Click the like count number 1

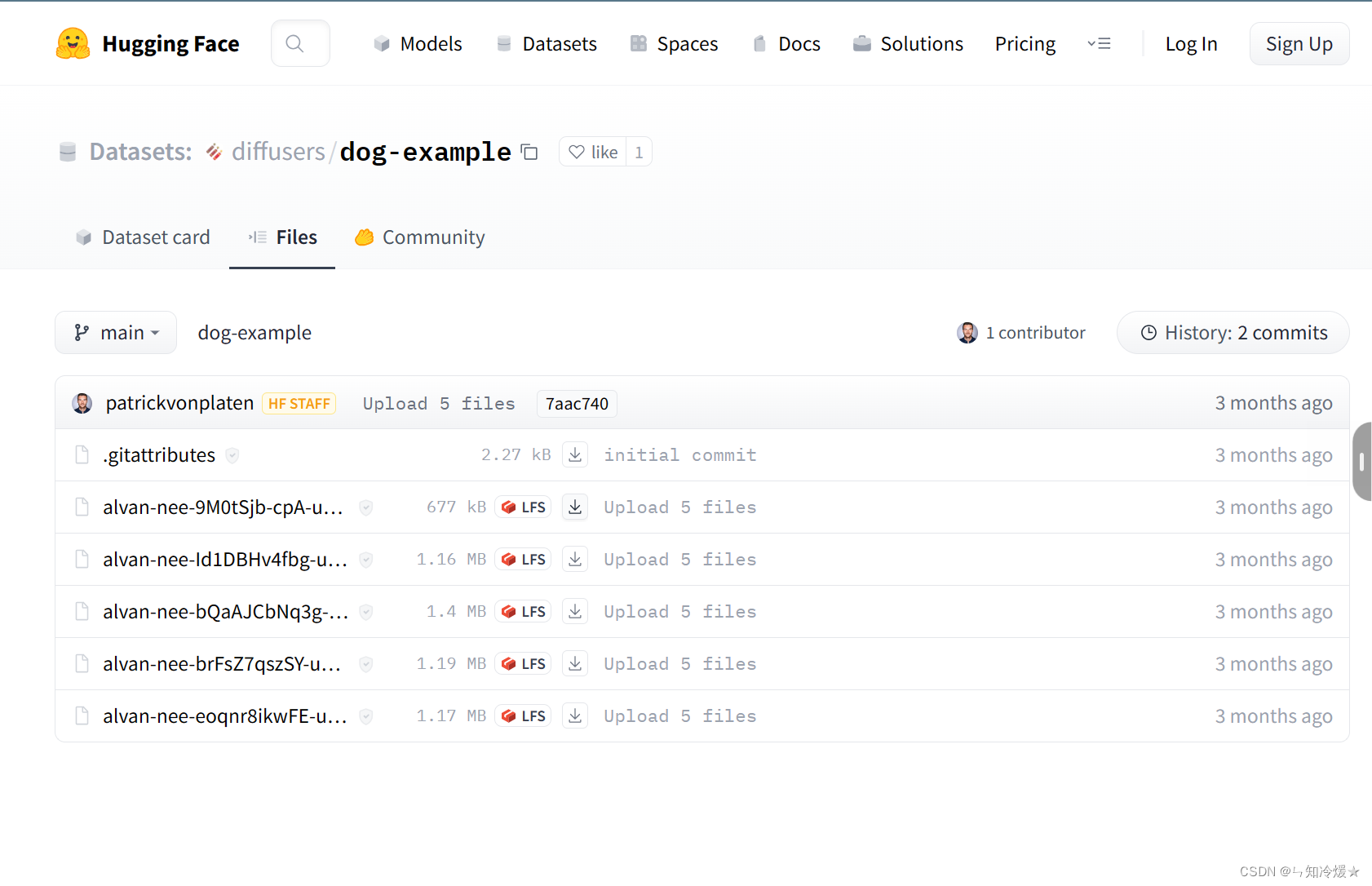click(x=639, y=152)
